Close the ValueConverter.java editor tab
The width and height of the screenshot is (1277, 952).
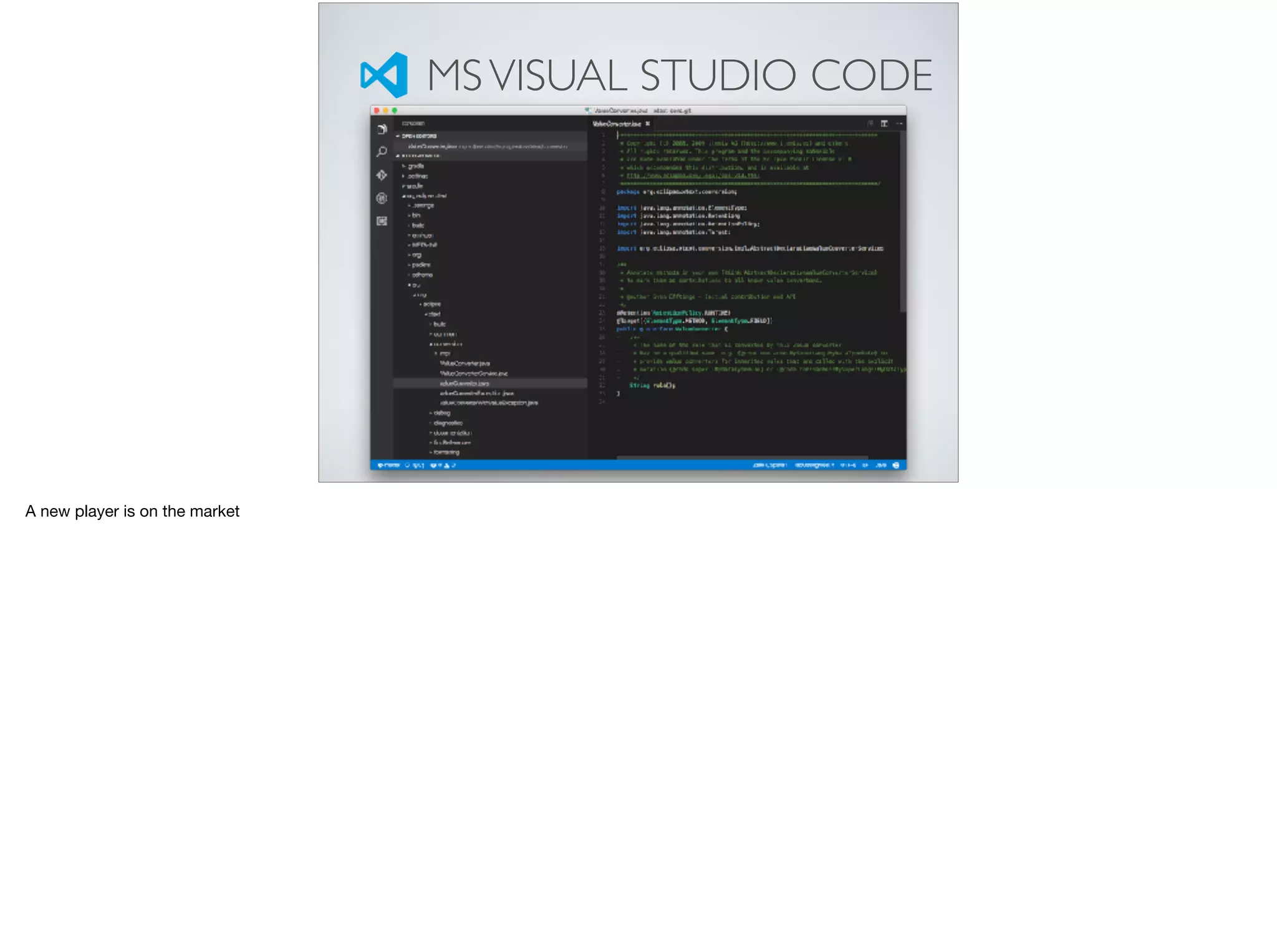point(648,123)
